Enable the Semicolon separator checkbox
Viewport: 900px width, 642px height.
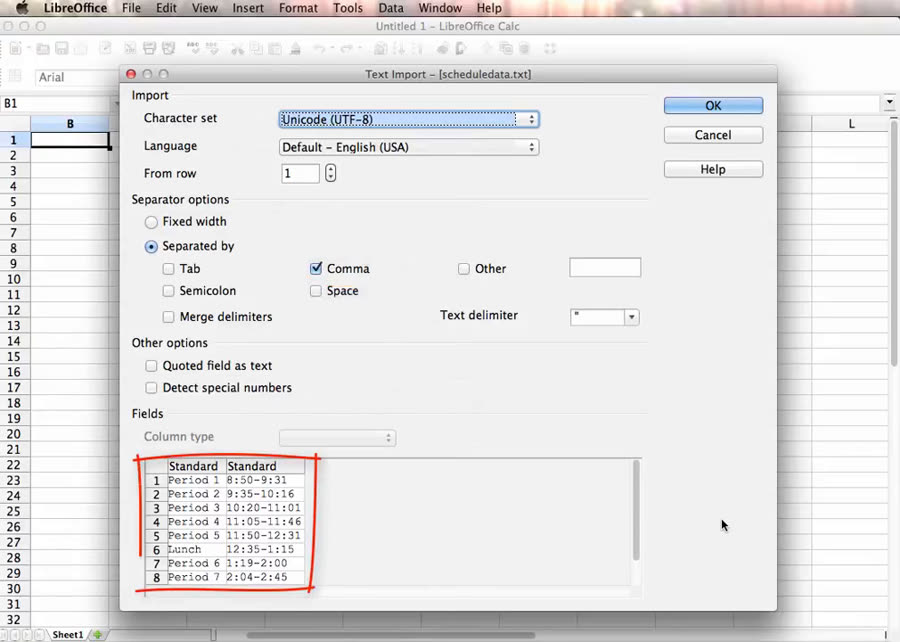pos(168,291)
